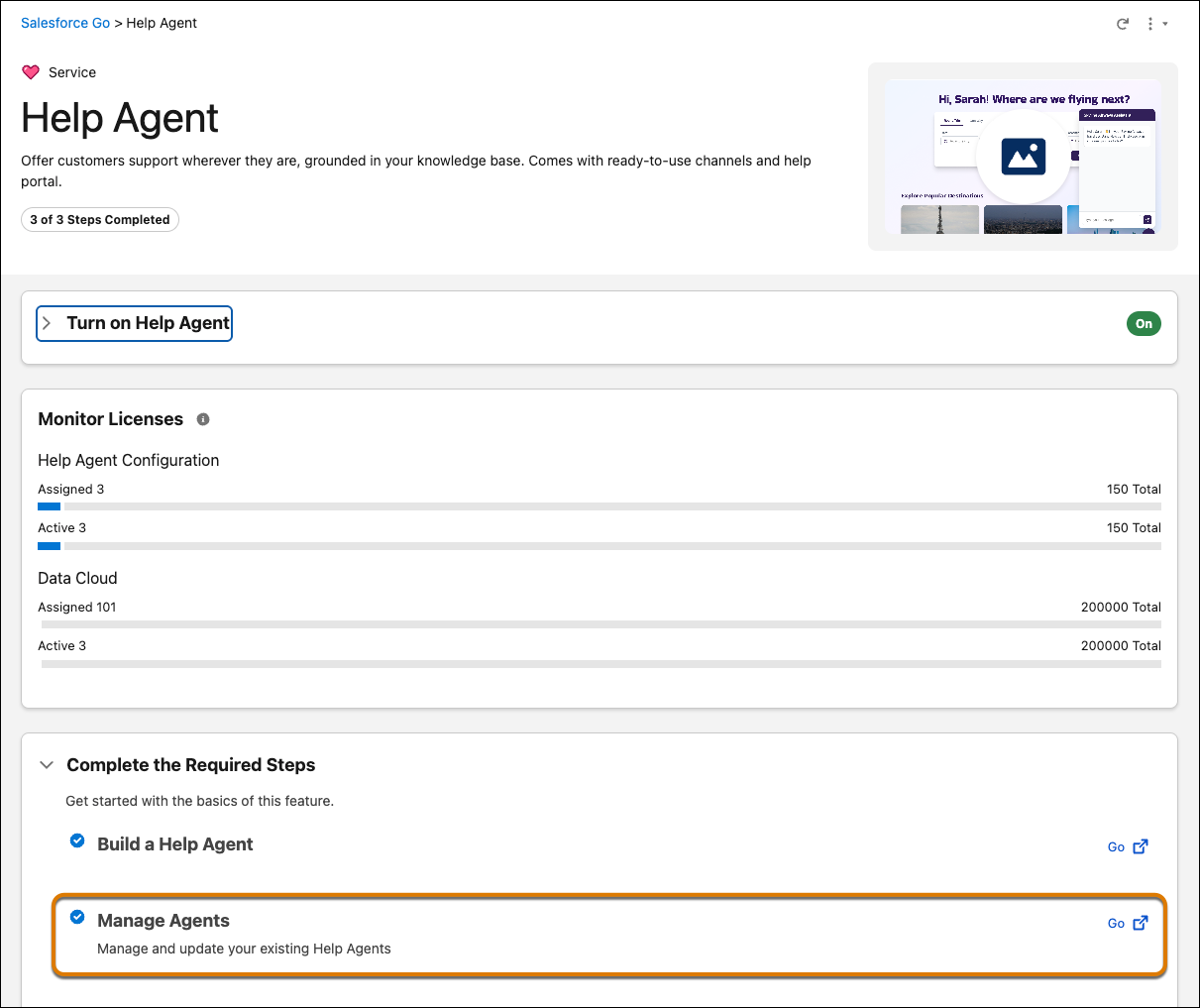
Task: Collapse the Complete the Required Steps section
Action: pos(47,765)
